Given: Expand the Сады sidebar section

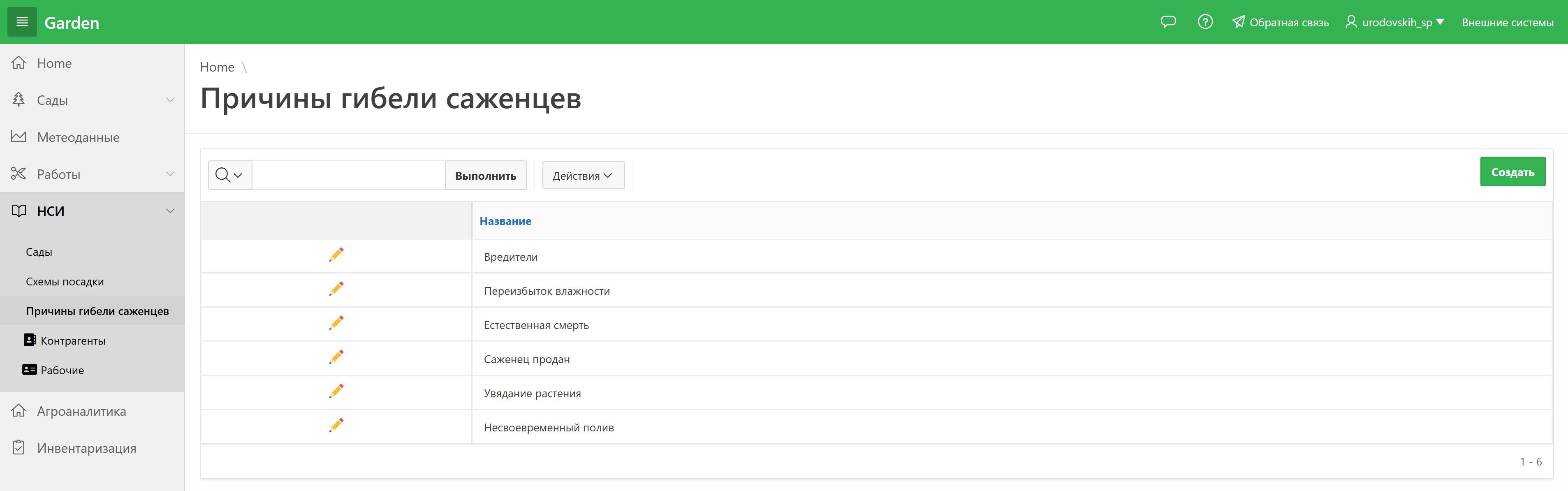Looking at the screenshot, I should click(x=170, y=100).
